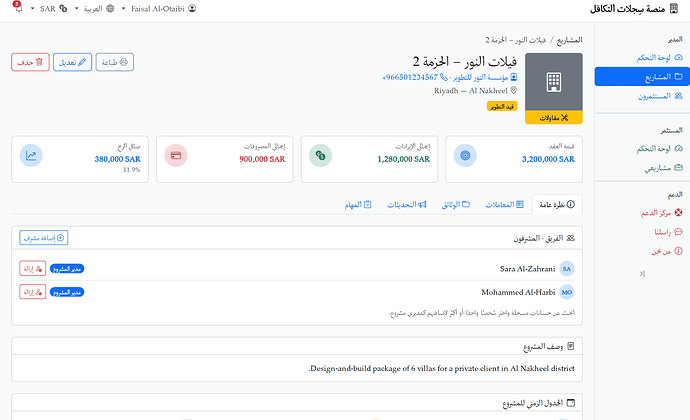This screenshot has height=420, width=690.
Task: Click the Riyadh — Al Nakheel location
Action: (475, 91)
